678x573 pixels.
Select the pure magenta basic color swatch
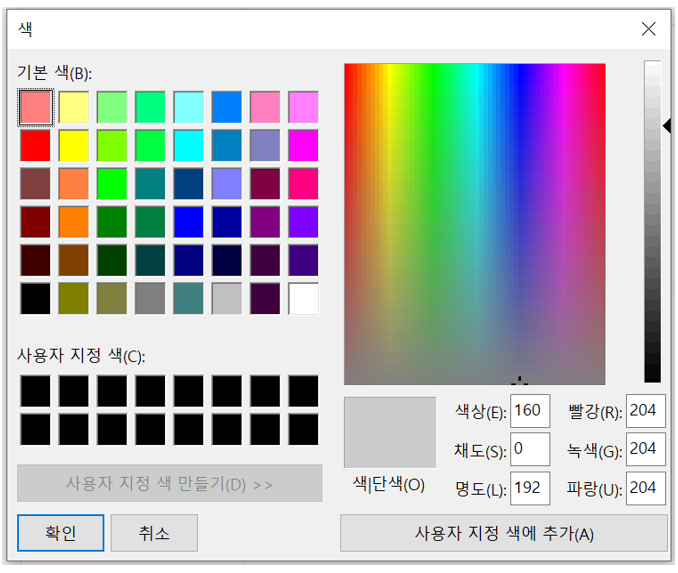[304, 146]
